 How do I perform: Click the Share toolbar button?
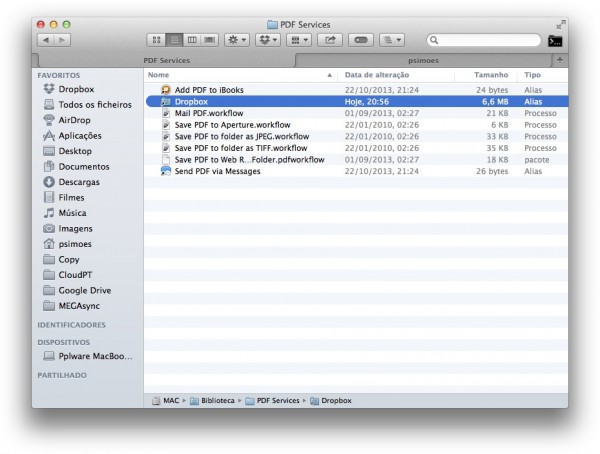tap(330, 40)
